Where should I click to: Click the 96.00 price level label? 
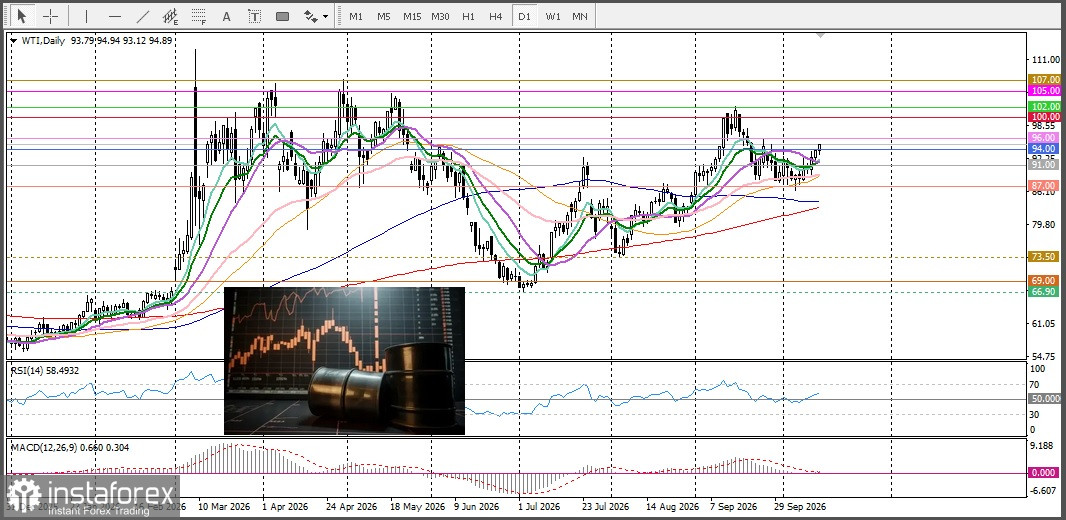click(x=1045, y=138)
